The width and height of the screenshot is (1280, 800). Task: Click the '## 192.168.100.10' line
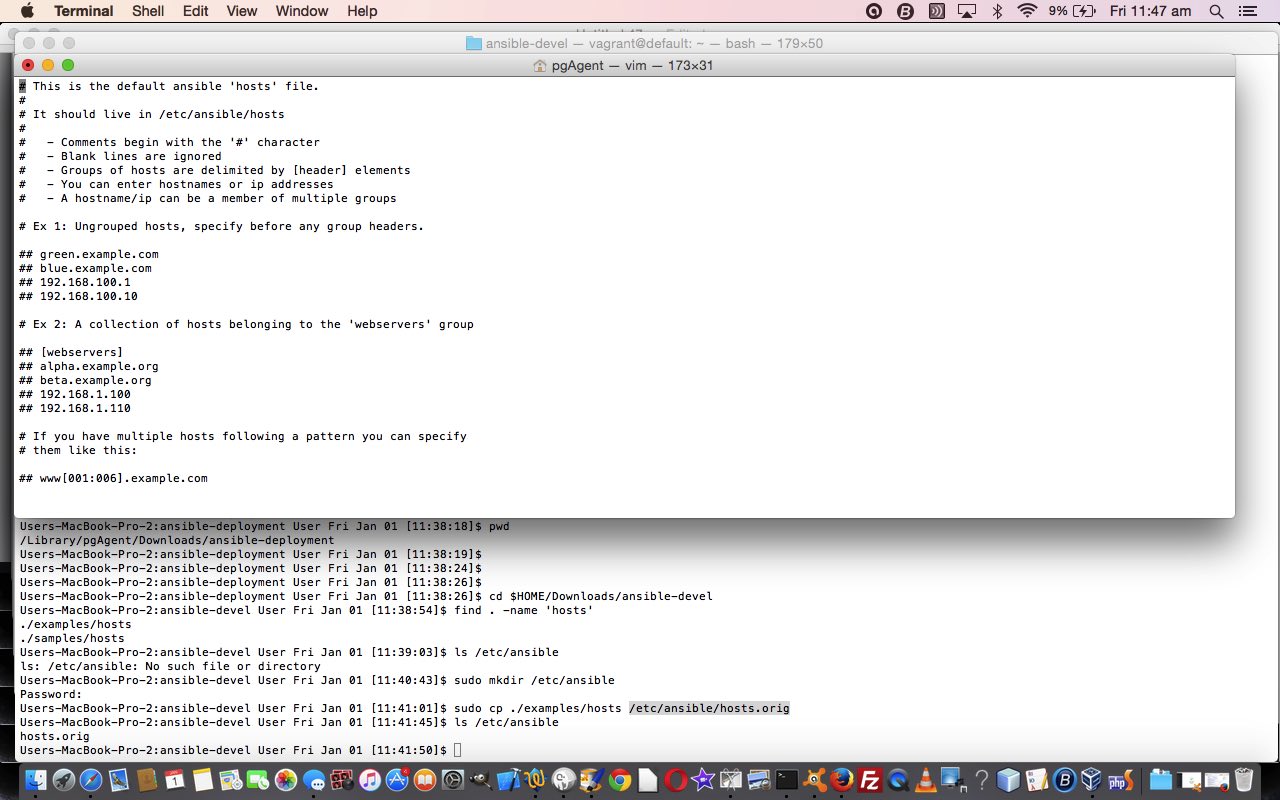click(78, 296)
